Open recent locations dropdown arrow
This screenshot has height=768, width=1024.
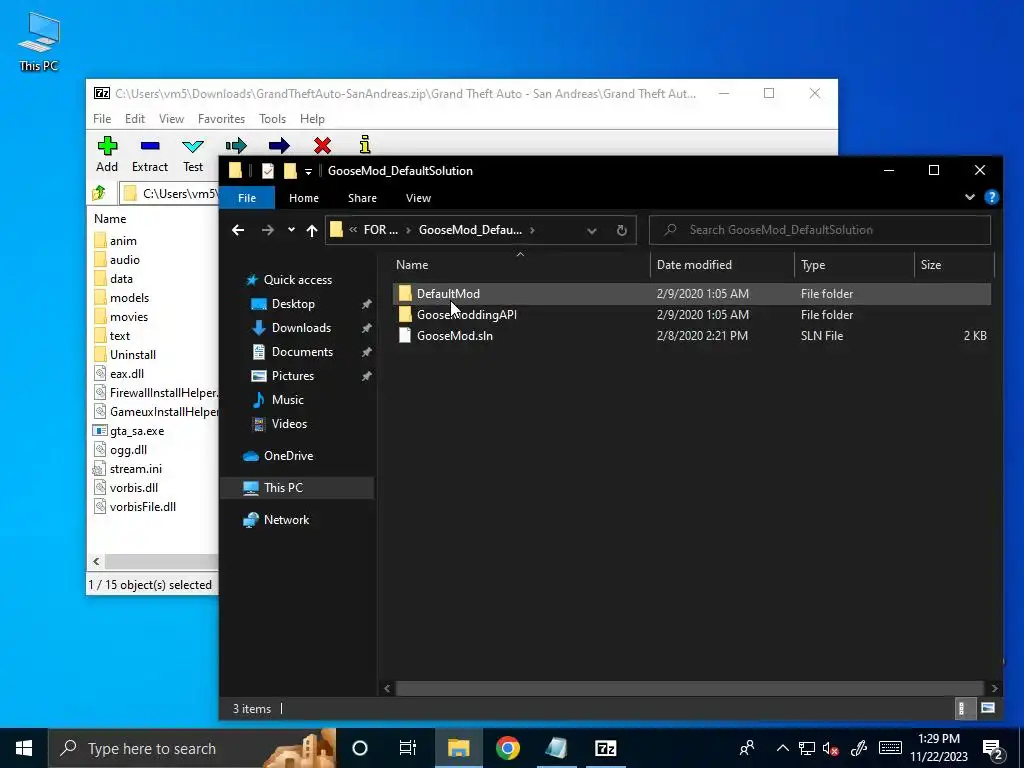291,230
